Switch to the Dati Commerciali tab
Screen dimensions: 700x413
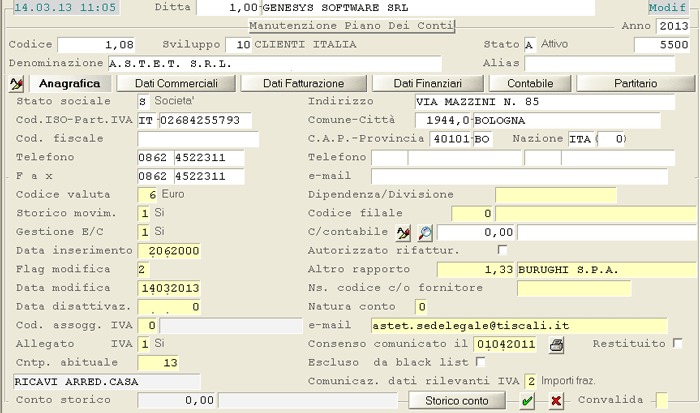(x=177, y=83)
